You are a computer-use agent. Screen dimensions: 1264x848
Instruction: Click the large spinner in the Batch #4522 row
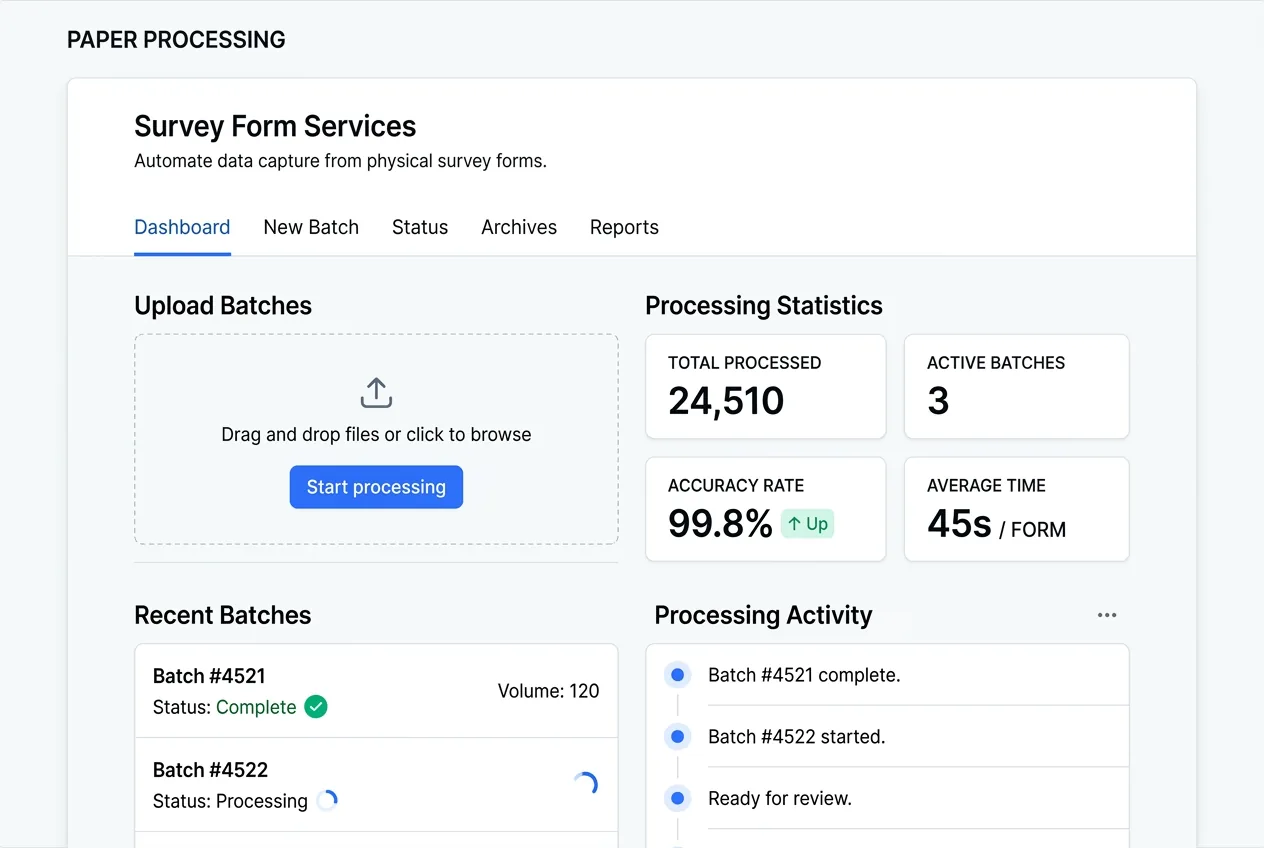coord(585,785)
